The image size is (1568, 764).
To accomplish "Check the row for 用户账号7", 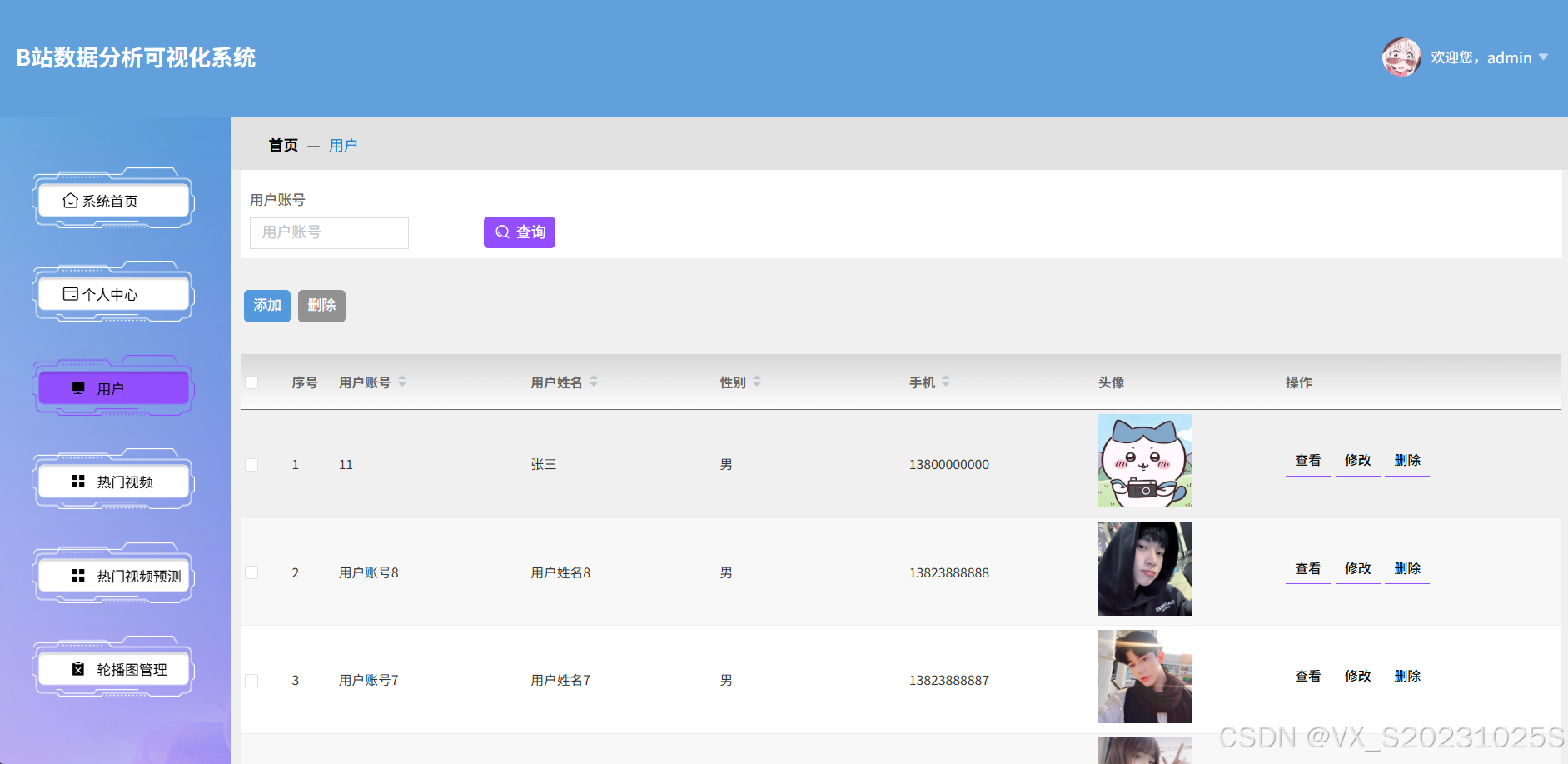I will point(251,681).
